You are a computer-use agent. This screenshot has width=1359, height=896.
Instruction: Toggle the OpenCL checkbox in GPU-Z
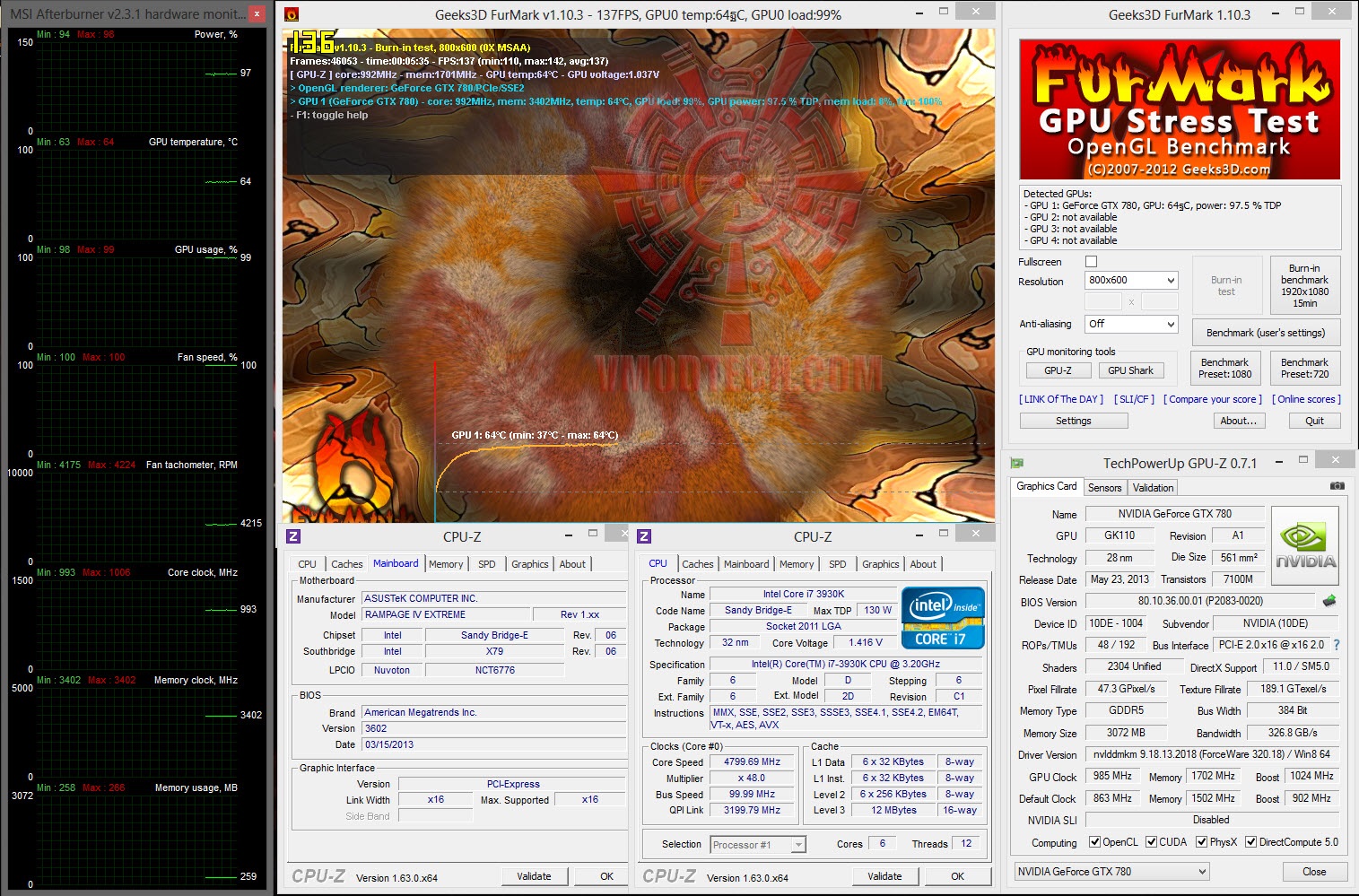tap(1094, 842)
